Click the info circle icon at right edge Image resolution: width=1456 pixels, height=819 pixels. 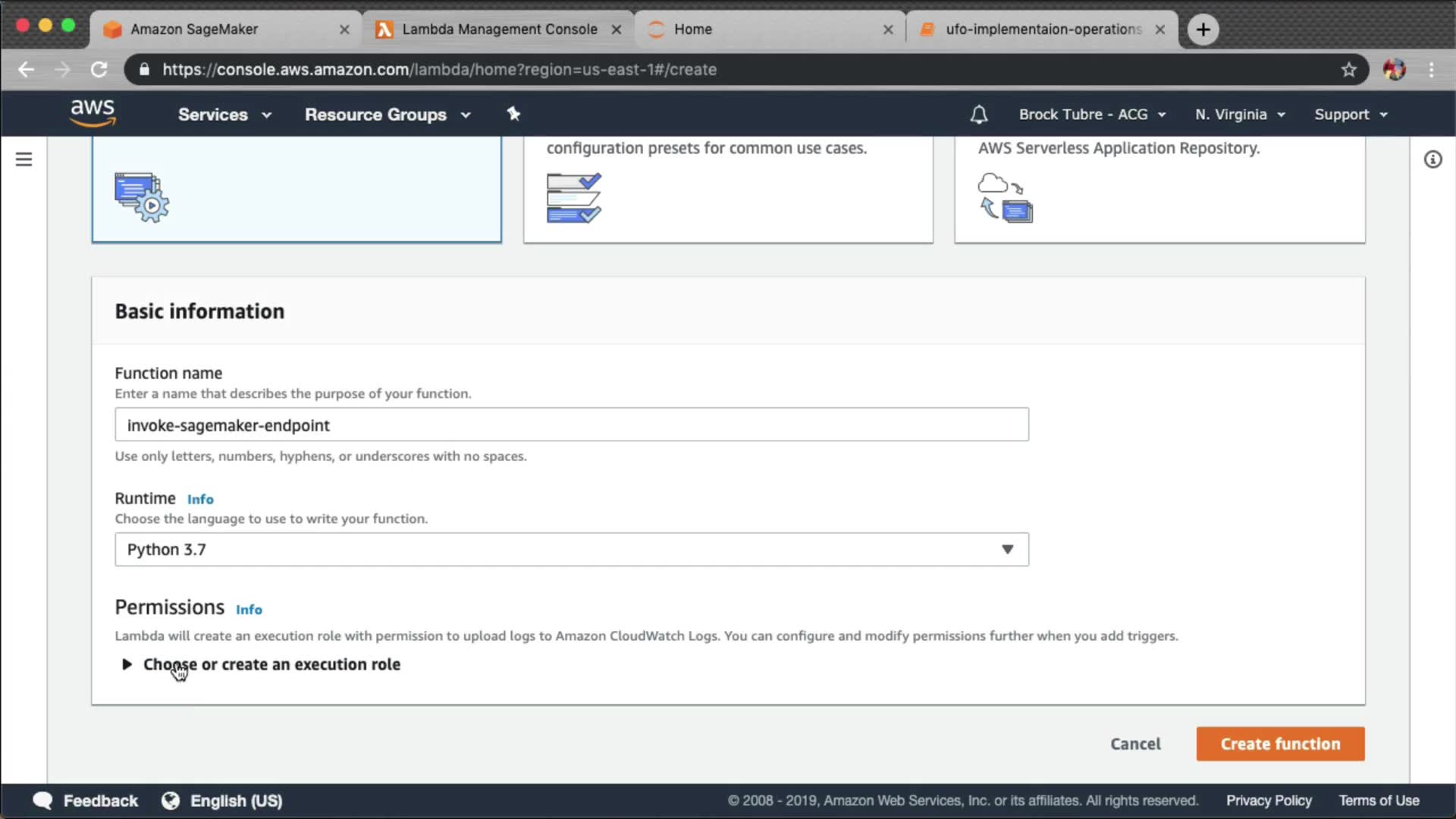click(x=1432, y=159)
